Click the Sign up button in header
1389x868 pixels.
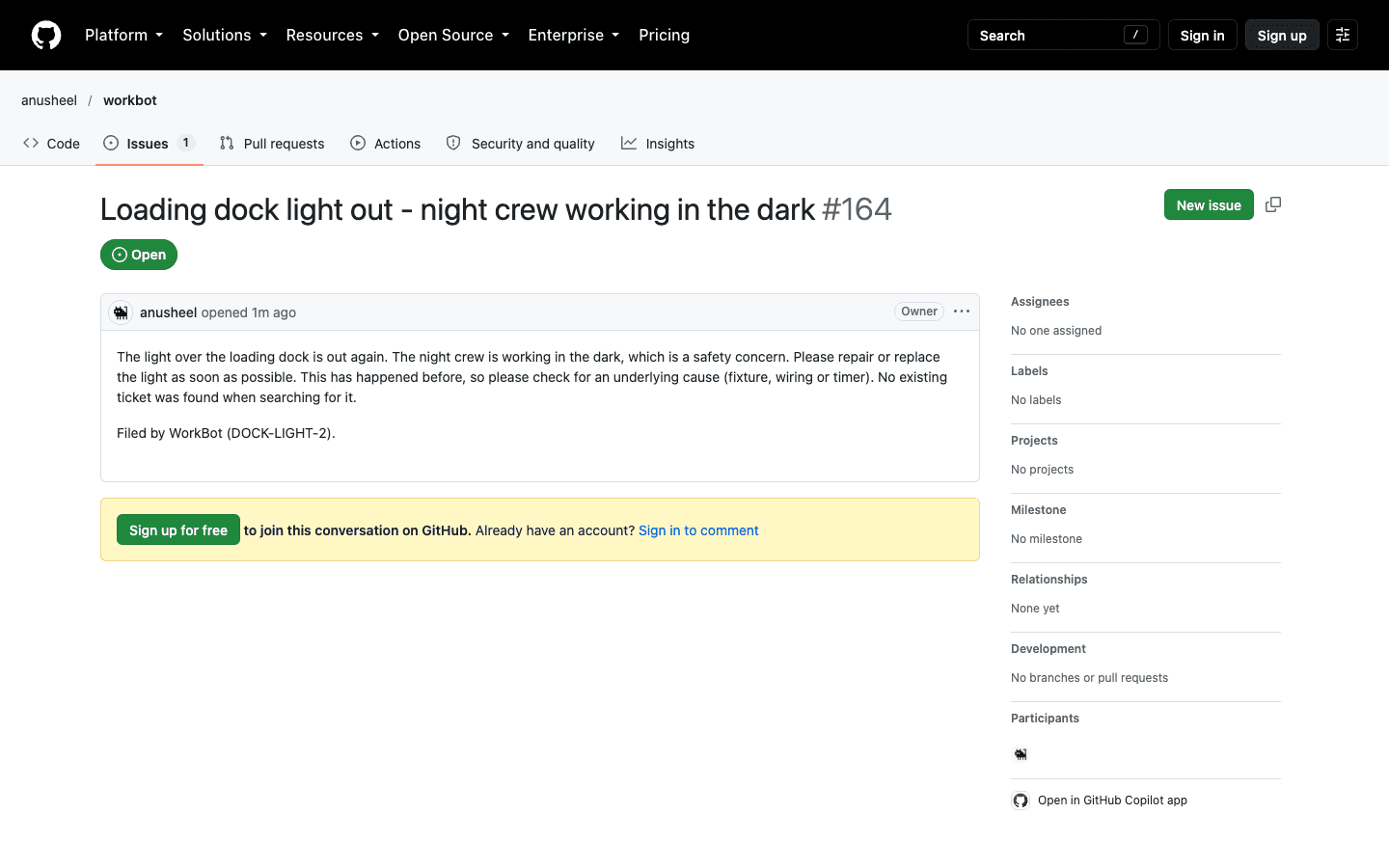coord(1282,35)
